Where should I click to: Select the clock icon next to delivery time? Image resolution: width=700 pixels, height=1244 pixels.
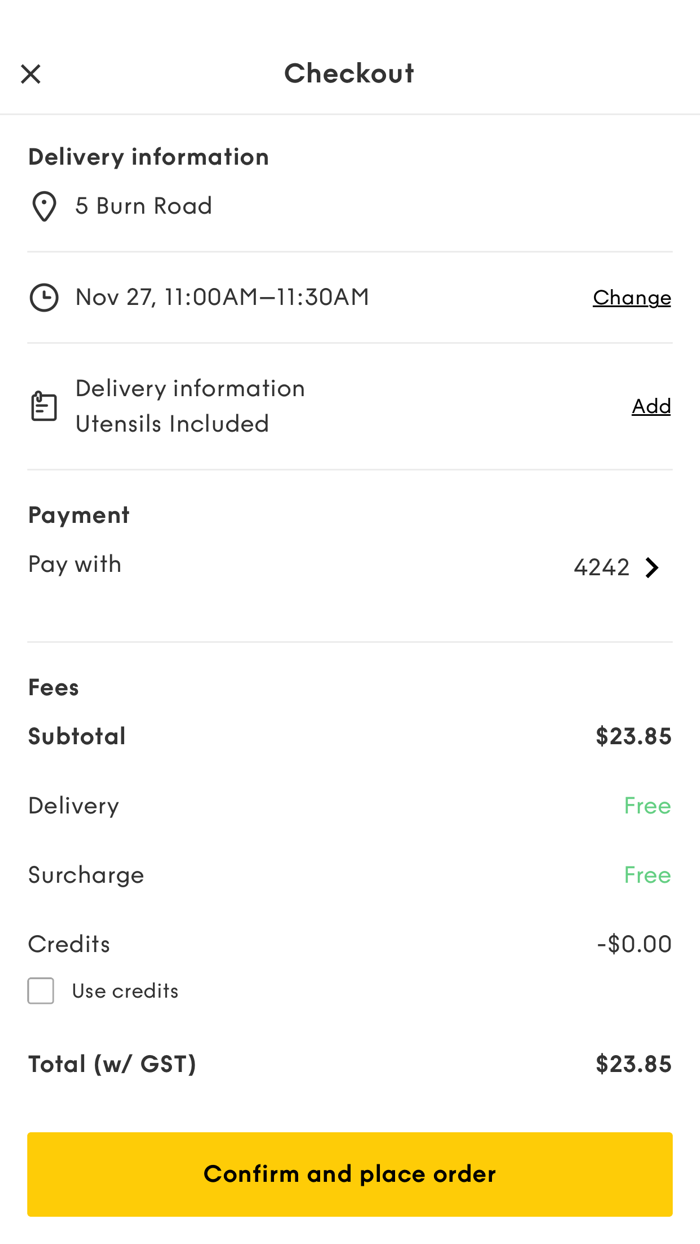coord(43,297)
